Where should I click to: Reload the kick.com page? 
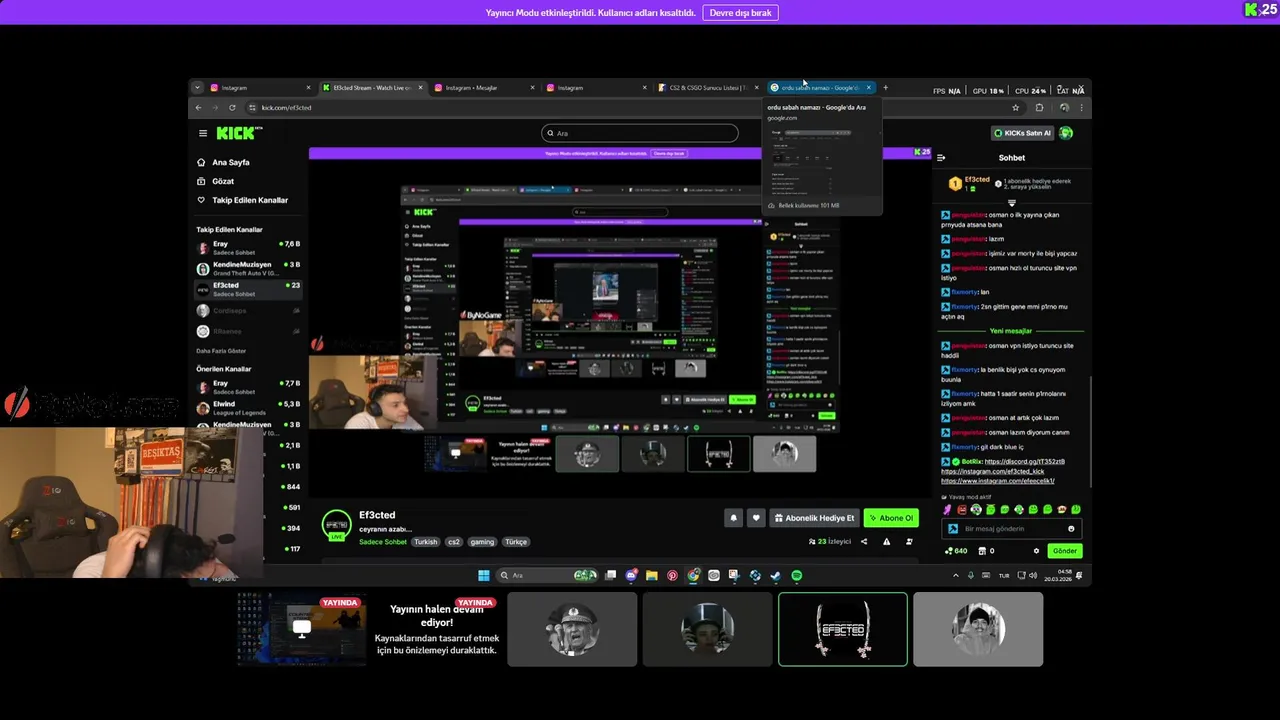point(232,108)
